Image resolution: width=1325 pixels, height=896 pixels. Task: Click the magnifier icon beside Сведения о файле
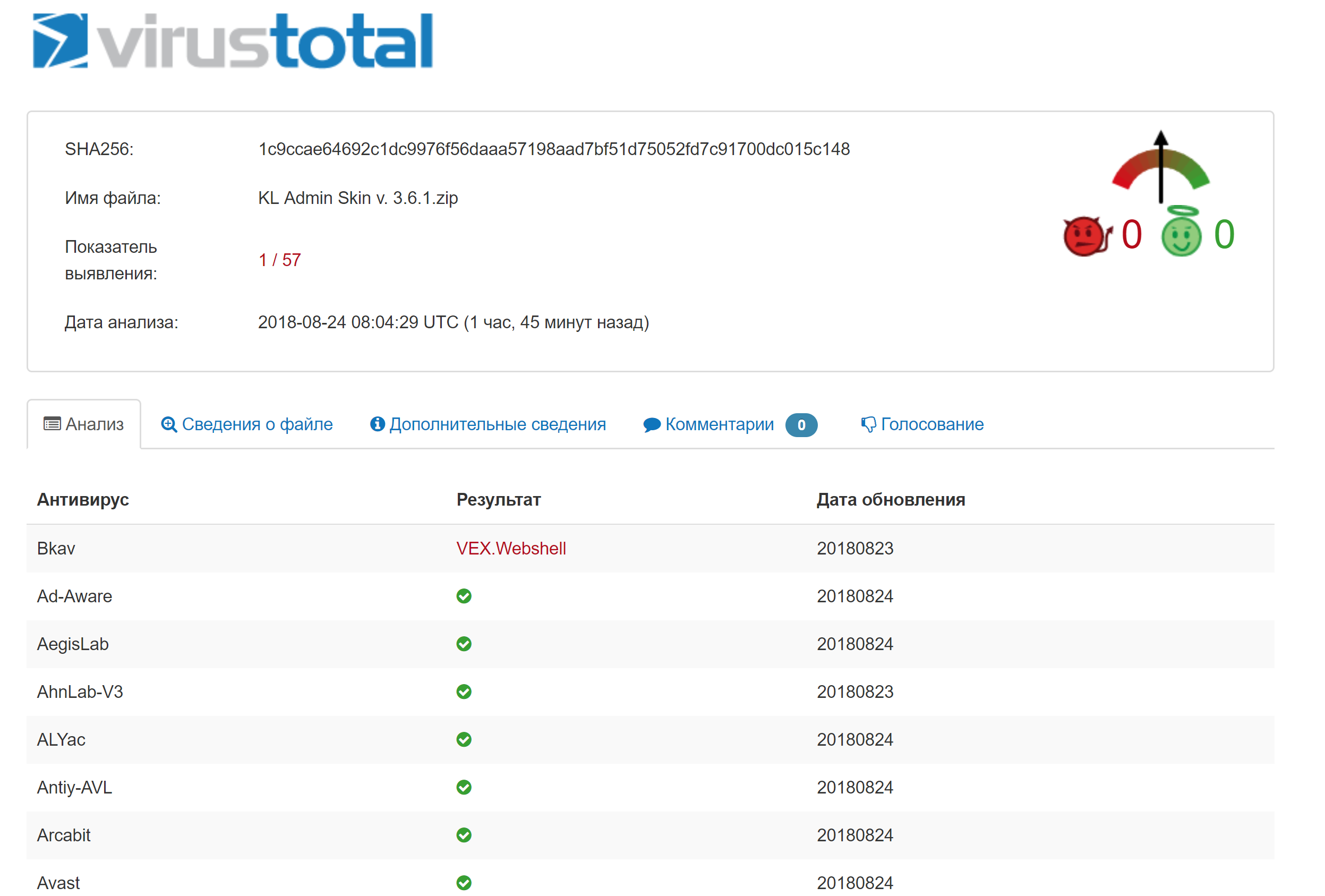(x=169, y=424)
